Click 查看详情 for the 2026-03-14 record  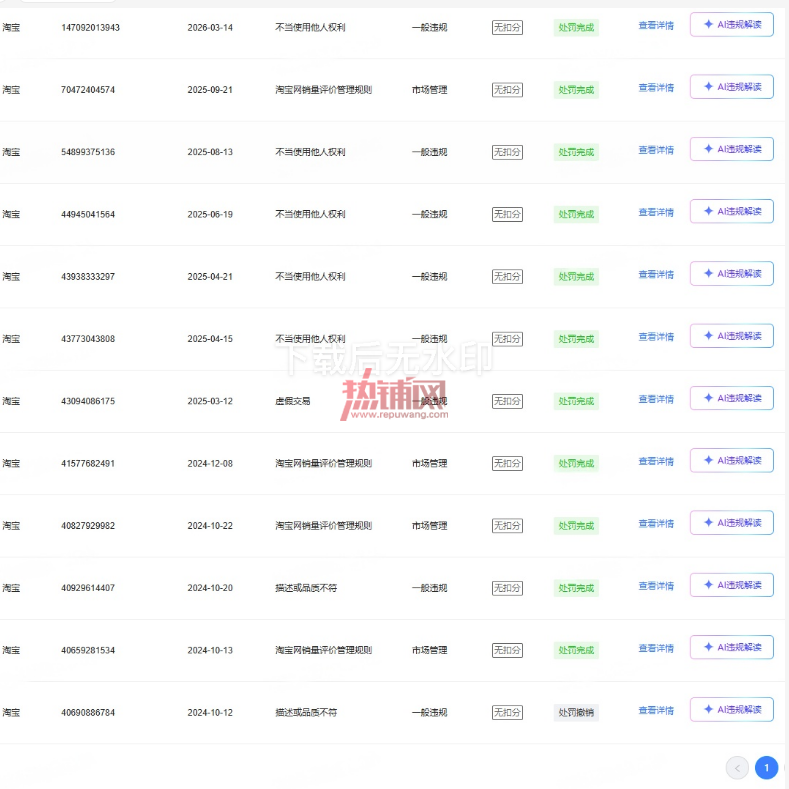pyautogui.click(x=656, y=25)
